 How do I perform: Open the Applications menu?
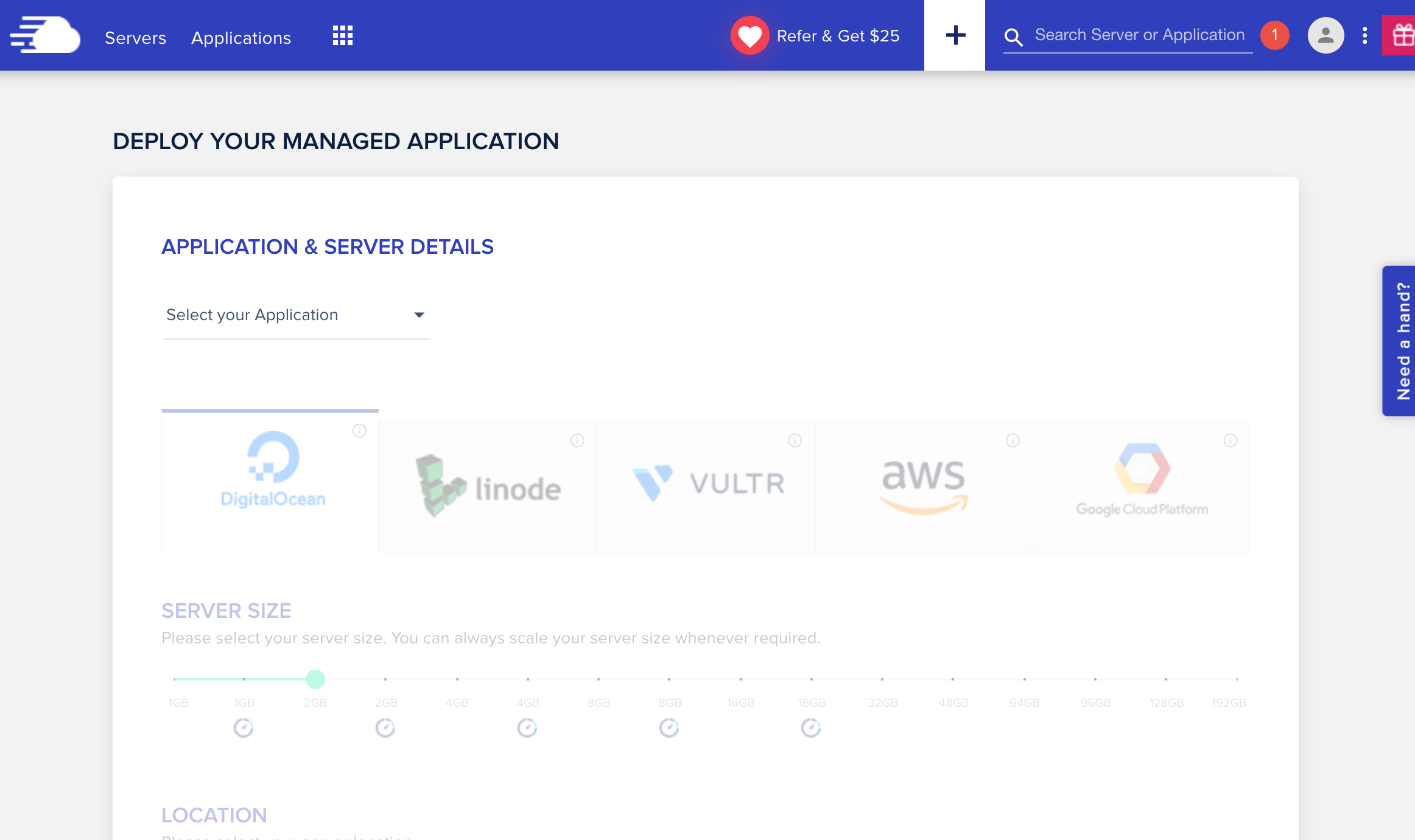click(x=241, y=38)
